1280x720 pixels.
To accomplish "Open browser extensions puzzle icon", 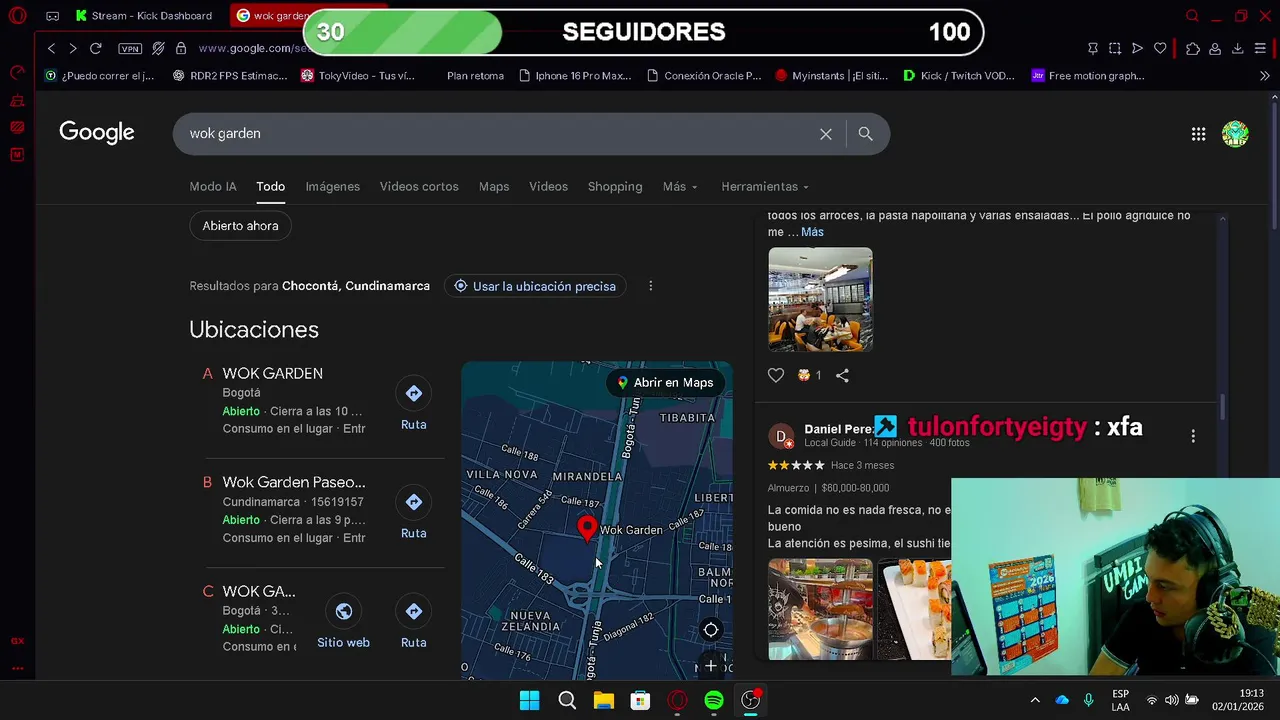I will (1193, 48).
